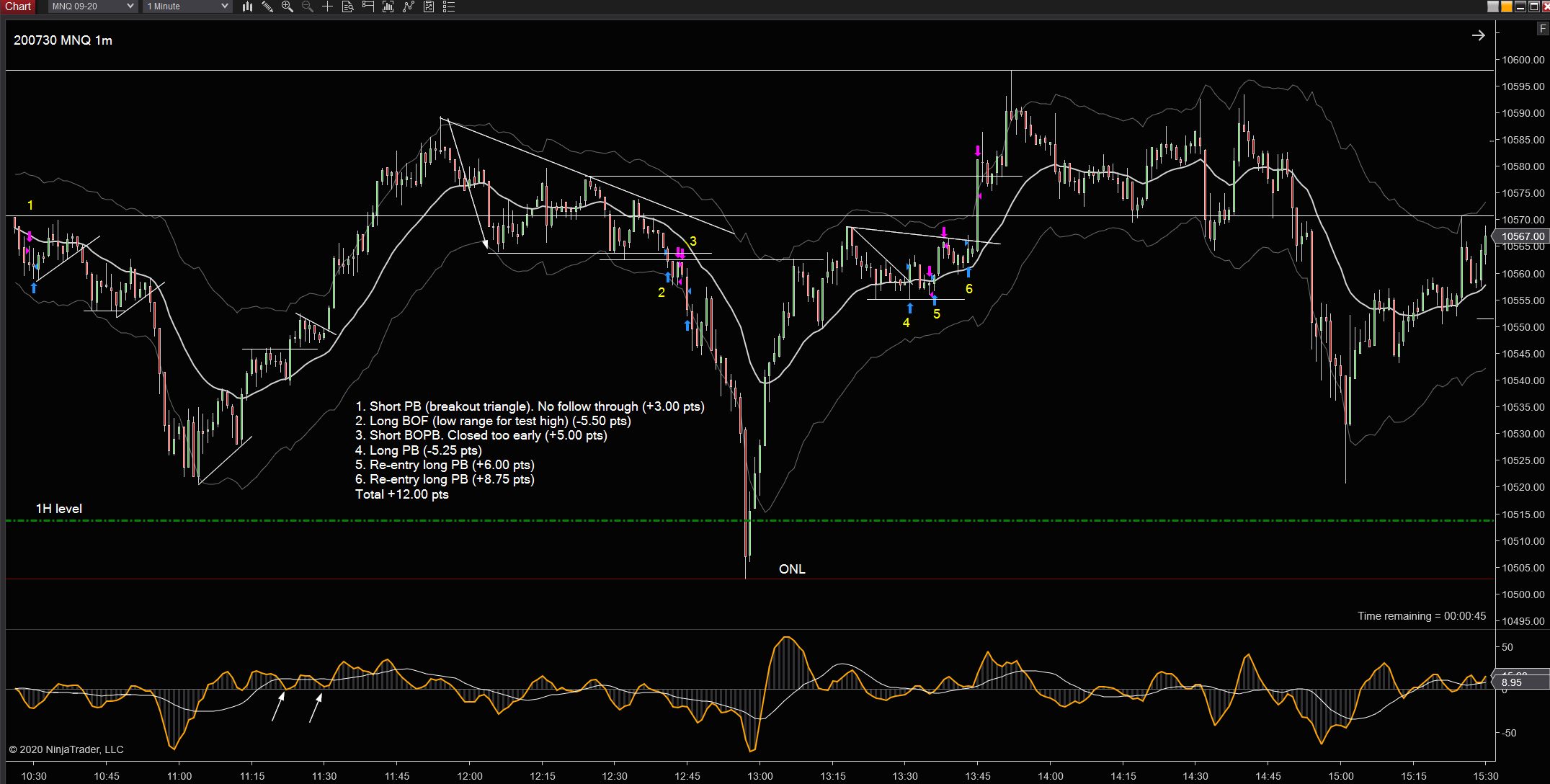This screenshot has height=784, width=1550.
Task: Toggle the F fixed scale button
Action: coord(1543,29)
